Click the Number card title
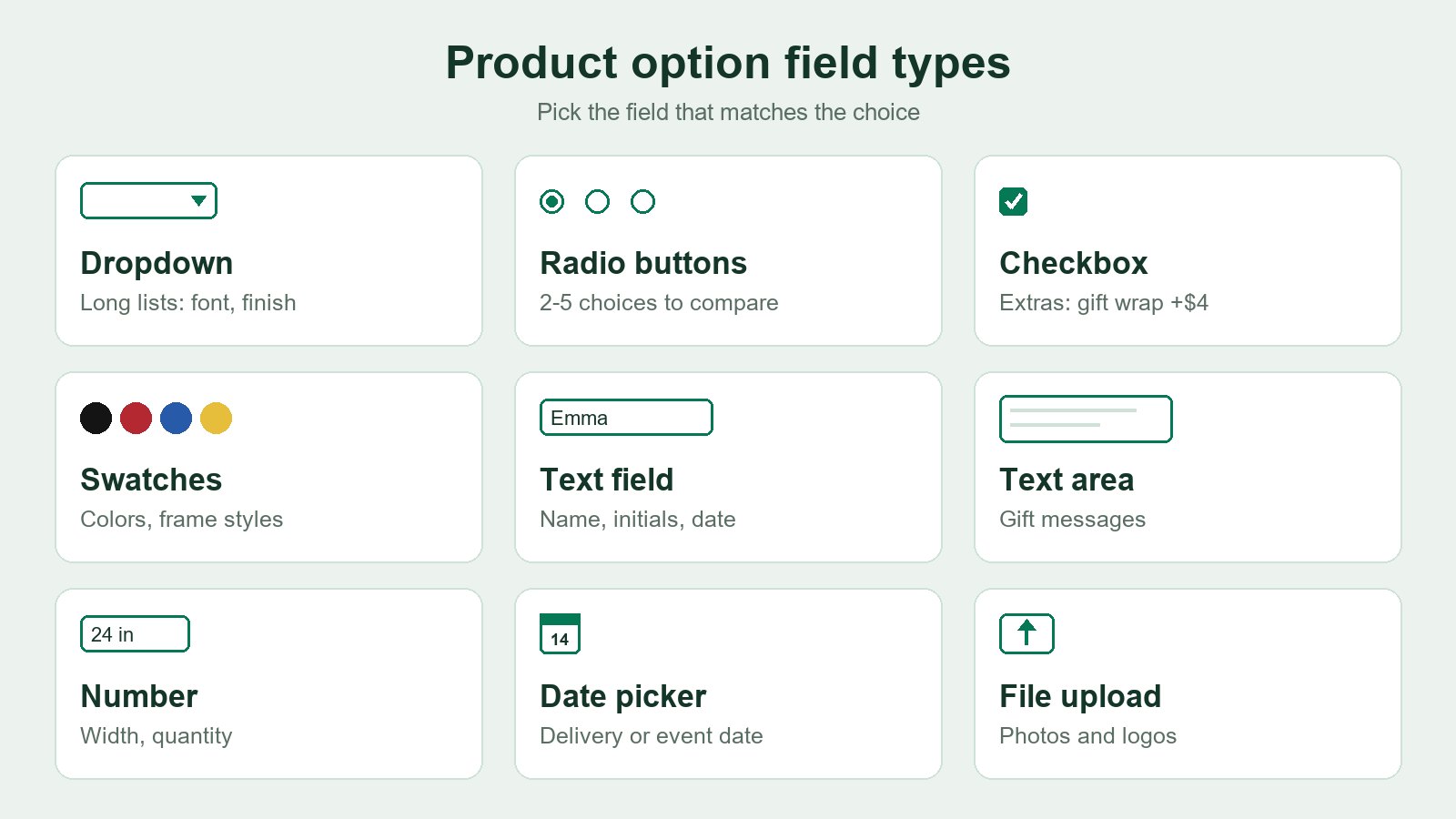The height and width of the screenshot is (819, 1456). tap(139, 696)
